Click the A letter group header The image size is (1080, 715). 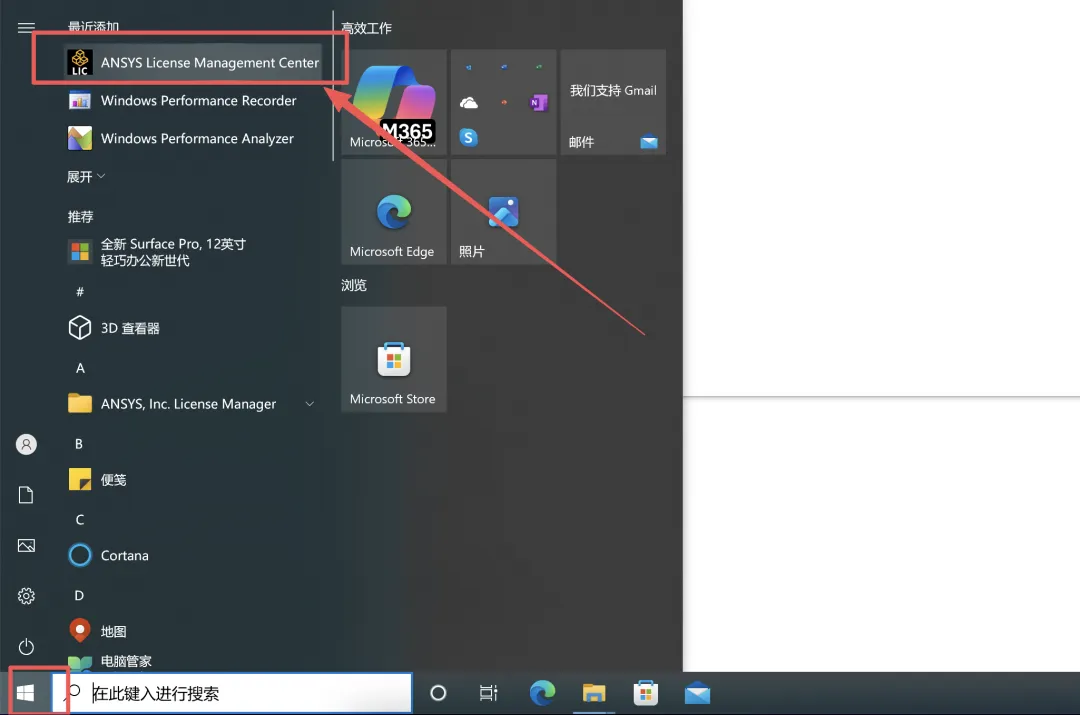click(x=80, y=368)
